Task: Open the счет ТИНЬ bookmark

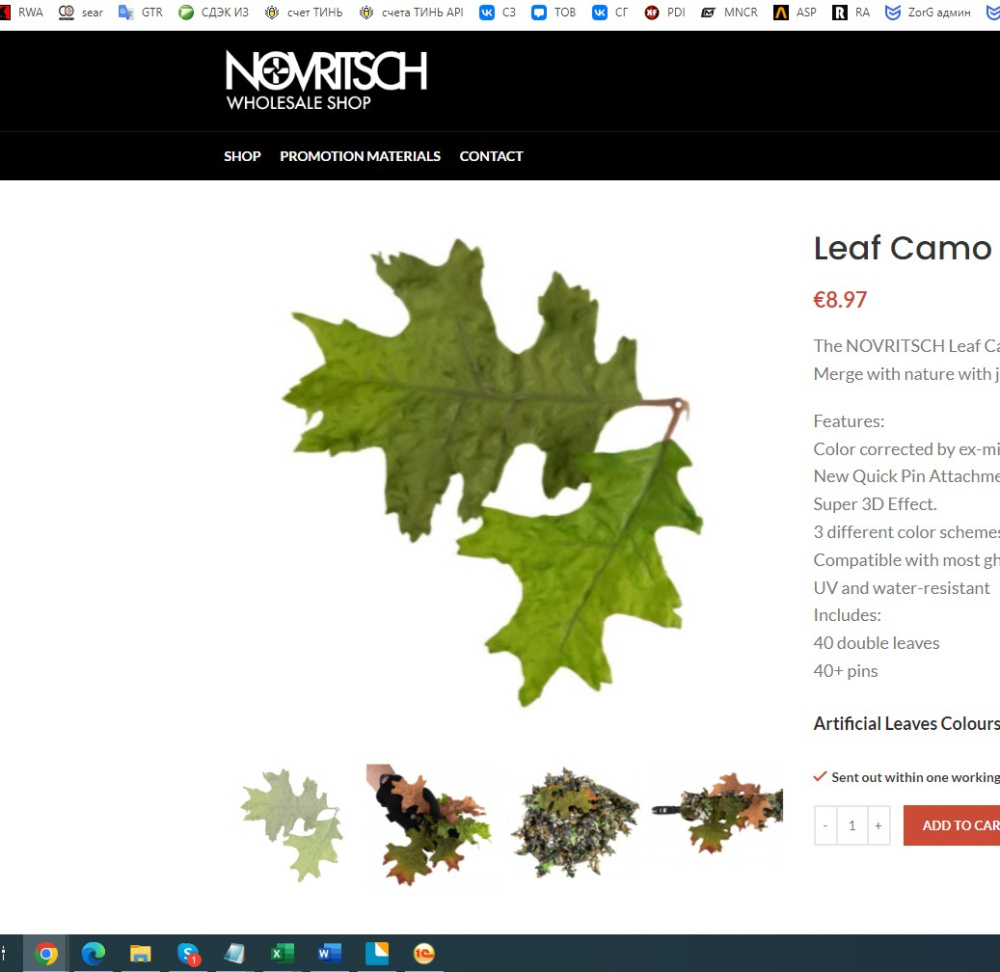Action: [x=304, y=12]
